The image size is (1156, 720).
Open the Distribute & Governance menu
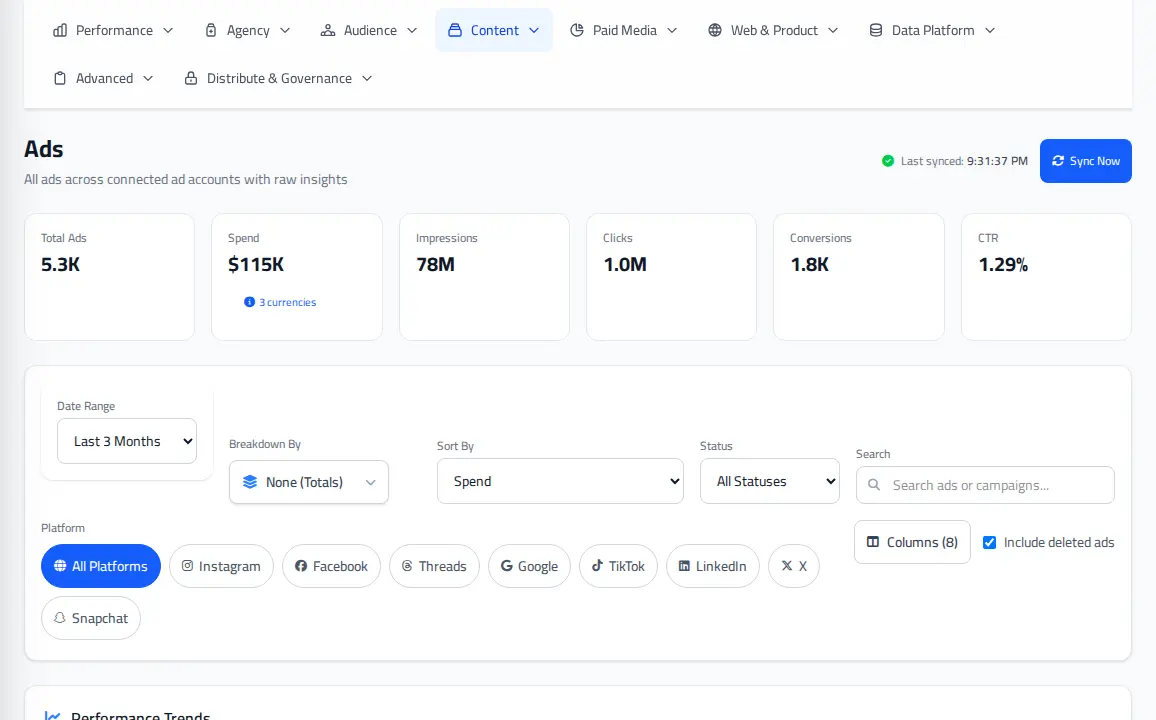pos(279,78)
